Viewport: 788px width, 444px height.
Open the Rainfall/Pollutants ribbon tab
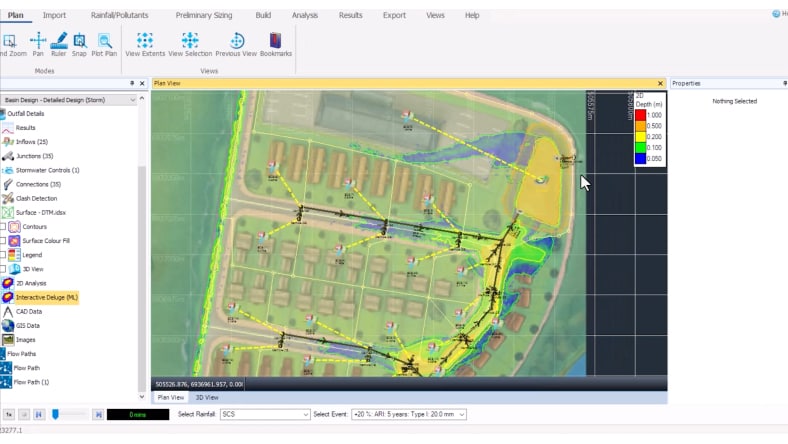(x=120, y=15)
